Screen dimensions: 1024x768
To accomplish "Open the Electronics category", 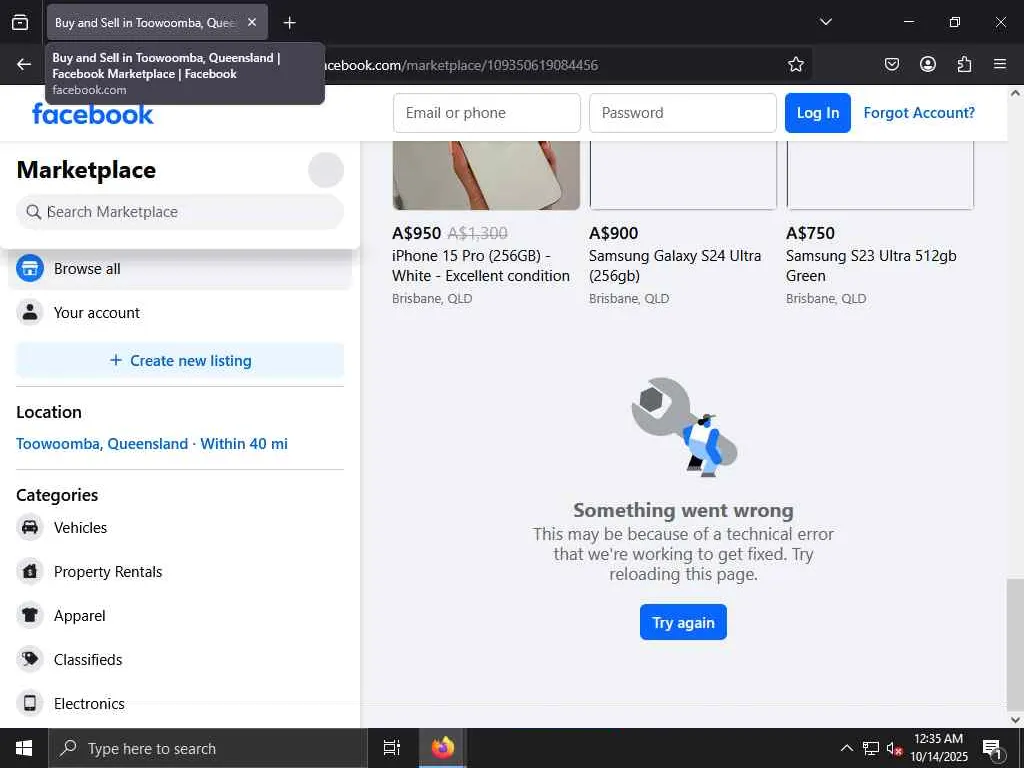I will (x=180, y=703).
